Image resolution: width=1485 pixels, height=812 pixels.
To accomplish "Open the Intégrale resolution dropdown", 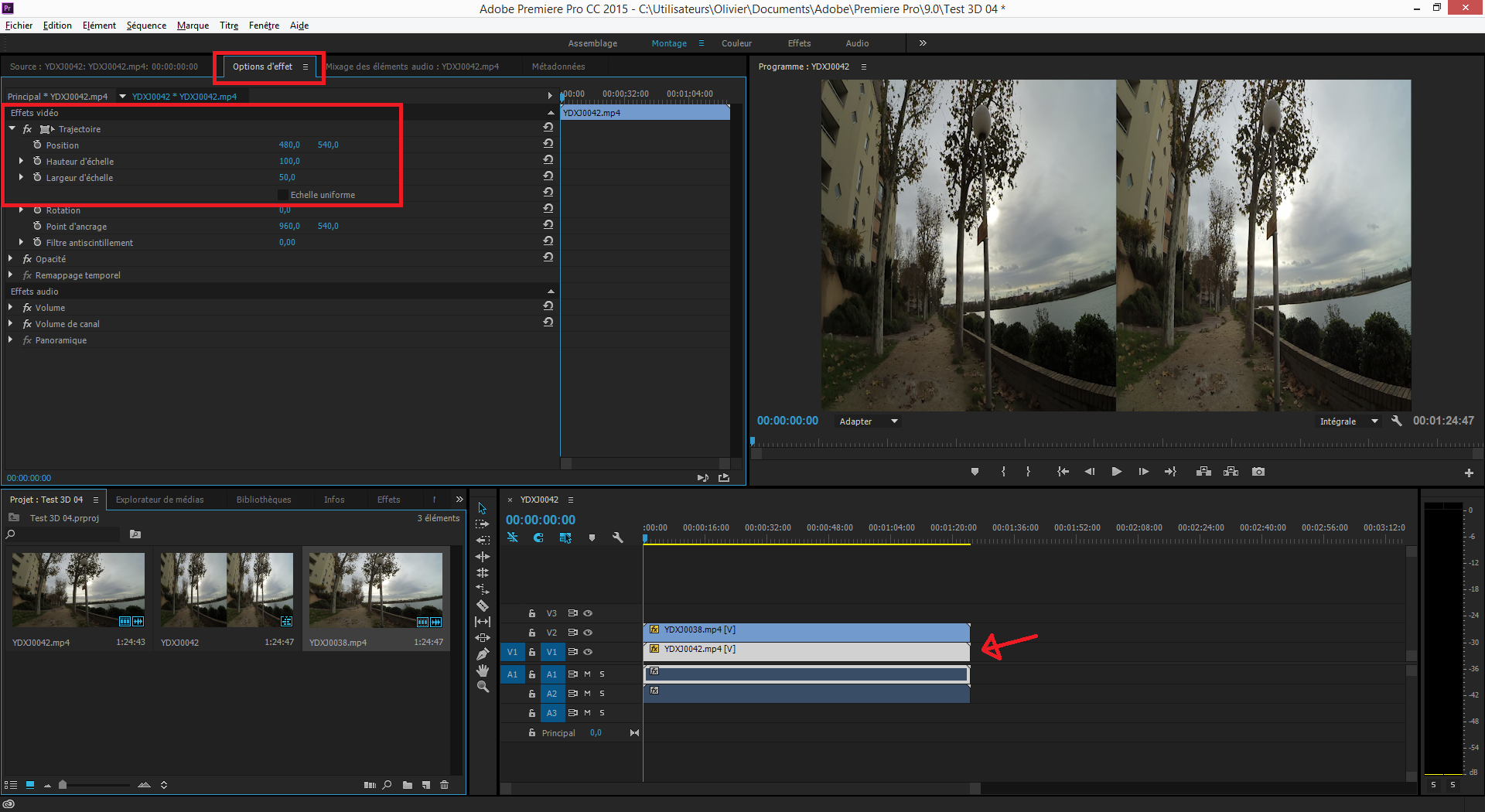I will (x=1349, y=421).
